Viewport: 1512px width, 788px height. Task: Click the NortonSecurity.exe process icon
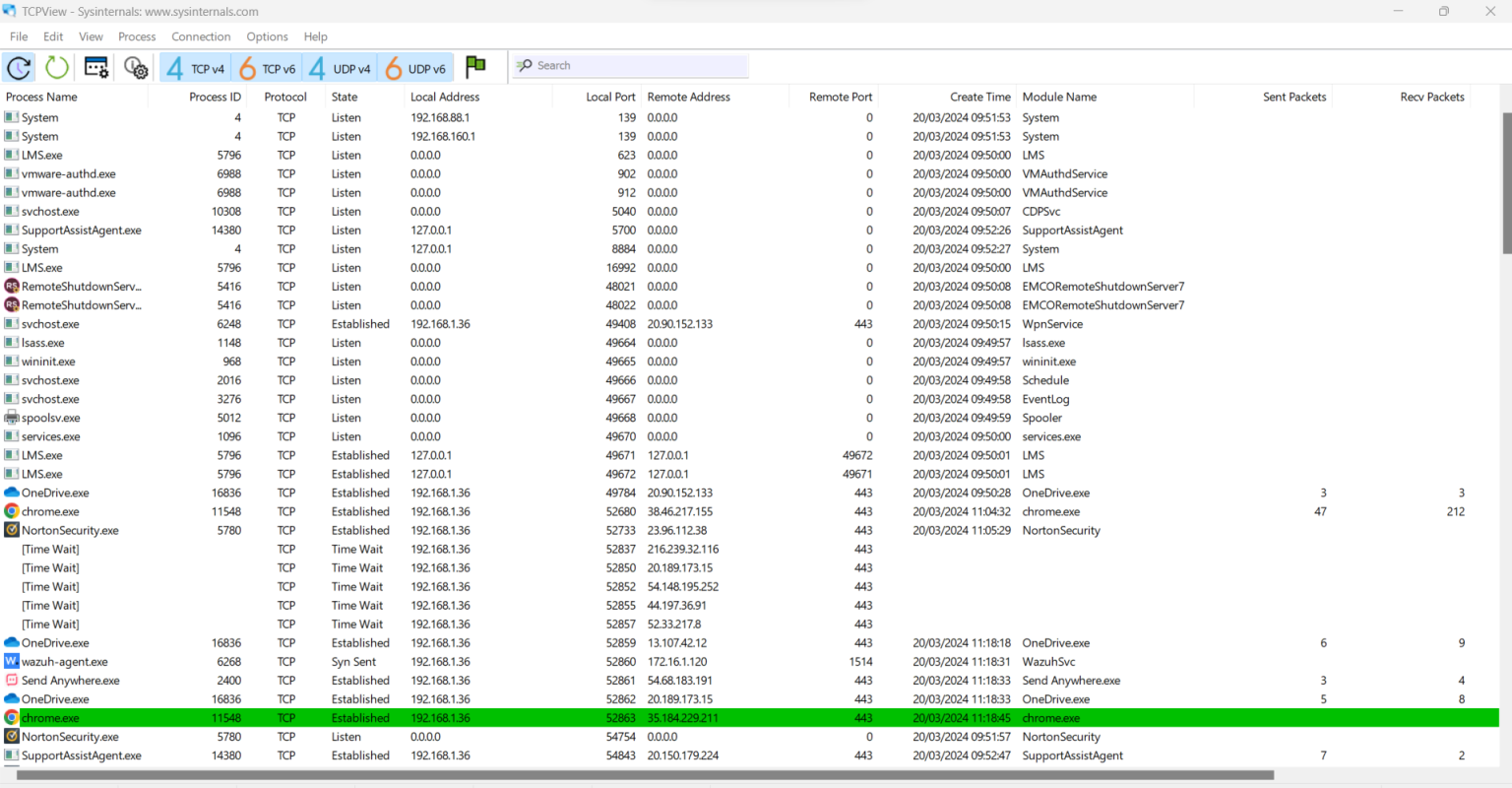click(x=11, y=530)
